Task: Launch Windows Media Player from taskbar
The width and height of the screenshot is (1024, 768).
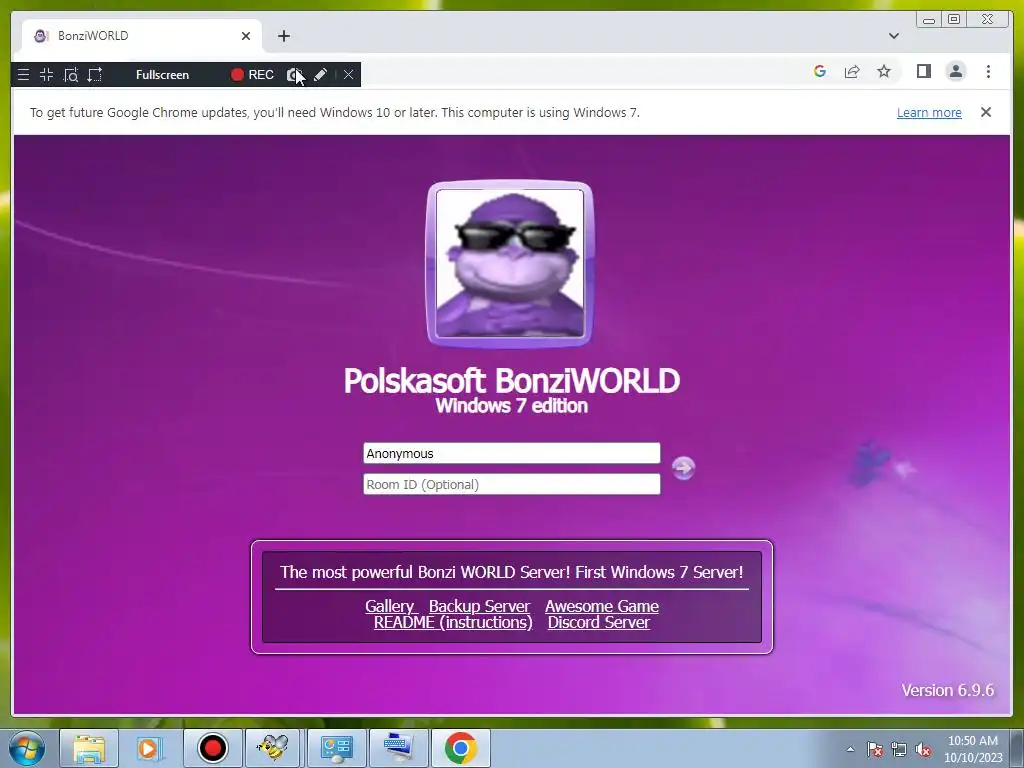Action: 150,748
